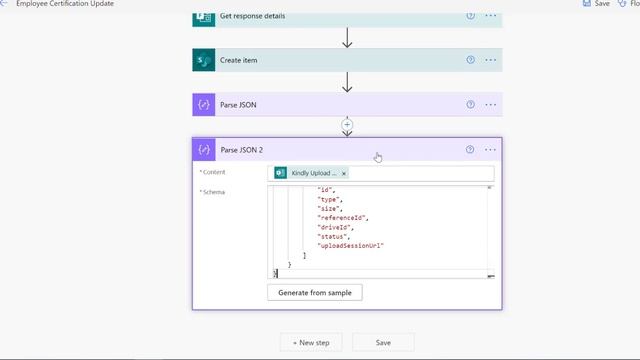Viewport: 640px width, 360px height.
Task: Click the Flow checker icon in the top bar
Action: click(622, 3)
